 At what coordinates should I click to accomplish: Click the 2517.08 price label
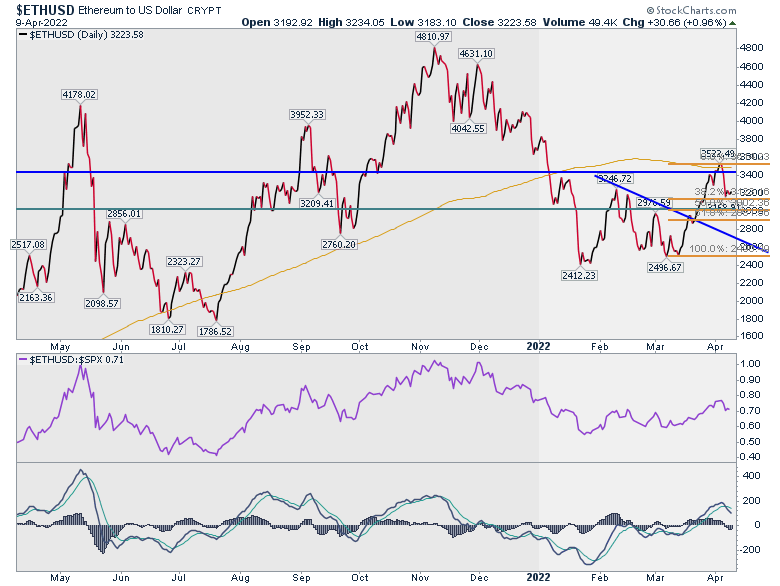click(28, 245)
